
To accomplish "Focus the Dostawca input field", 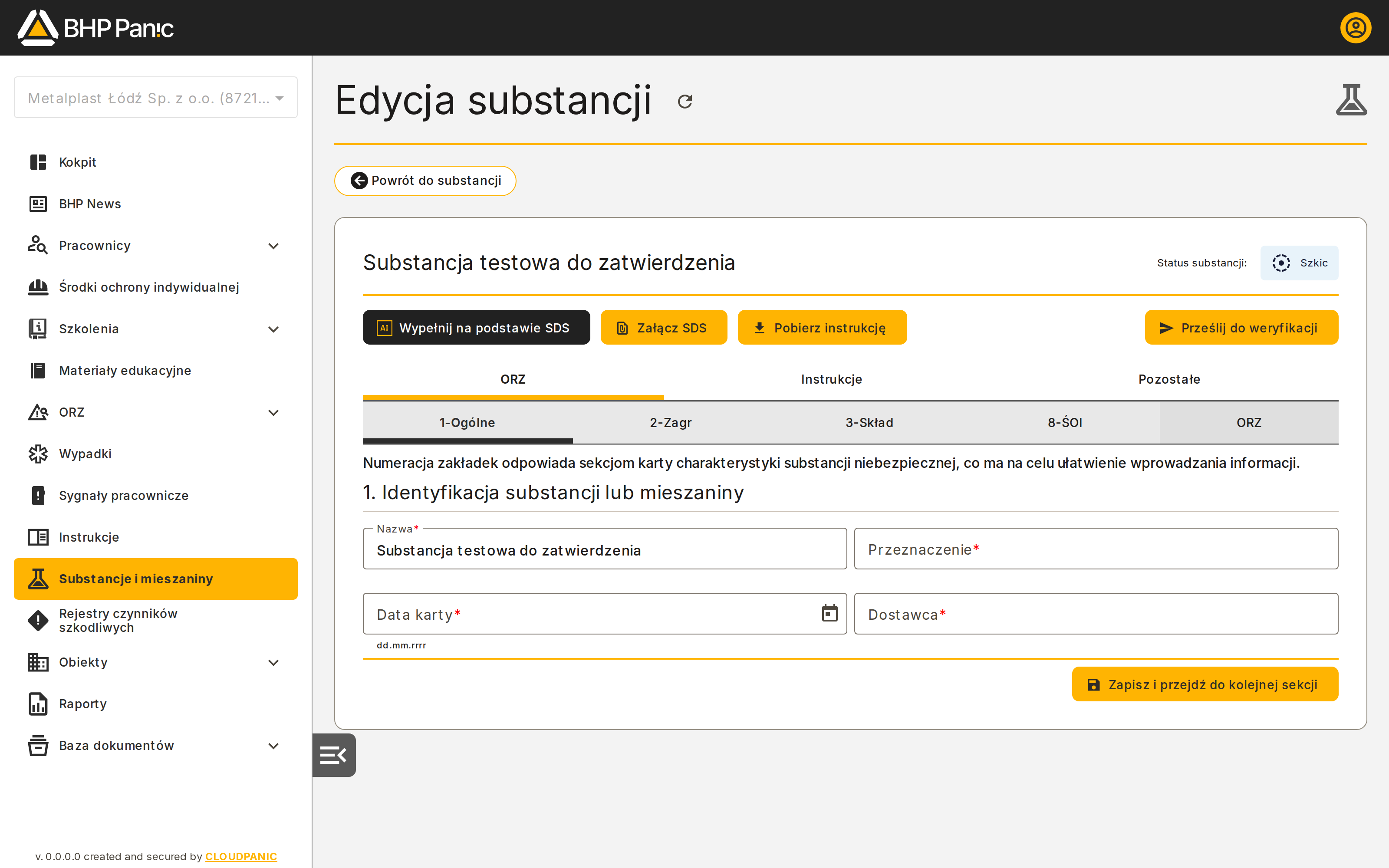I will pos(1096,614).
